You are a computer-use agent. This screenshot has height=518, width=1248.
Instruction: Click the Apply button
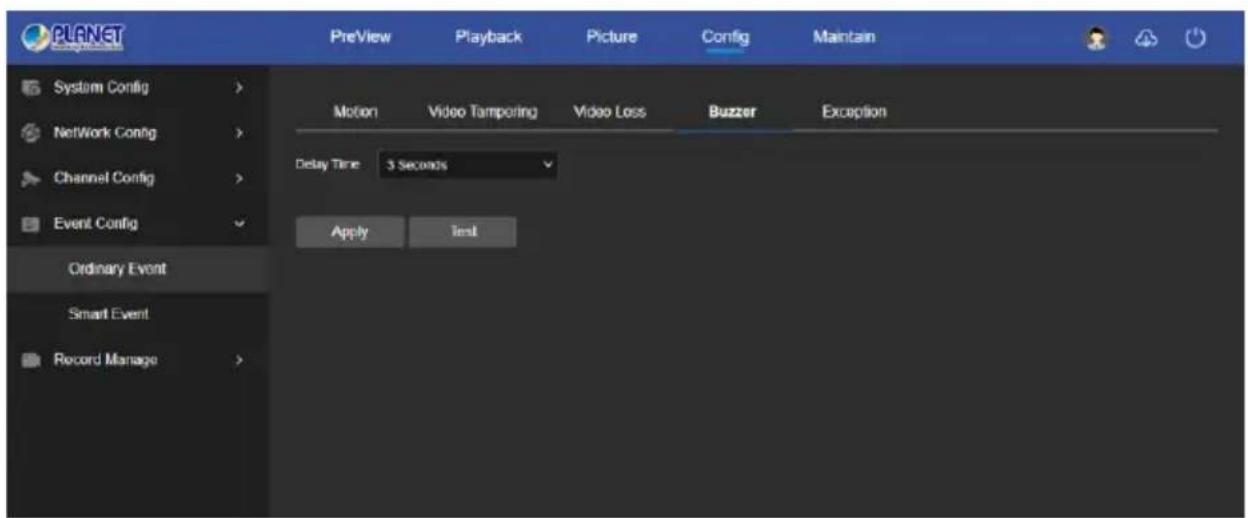click(x=350, y=231)
